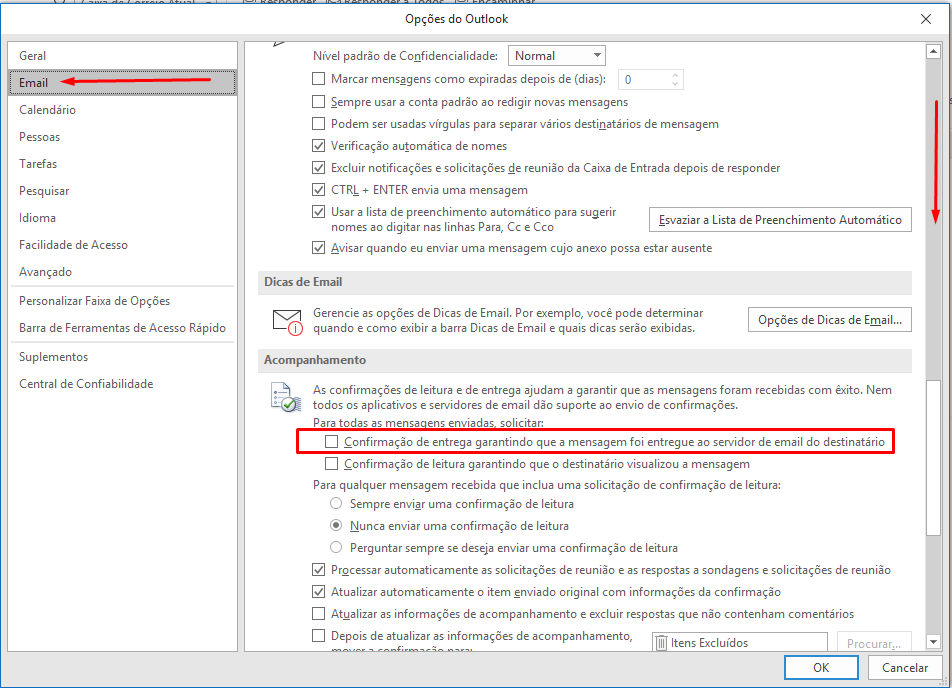Open Barra de Ferramentas de Acesso Rápido
952x688 pixels.
tap(123, 328)
